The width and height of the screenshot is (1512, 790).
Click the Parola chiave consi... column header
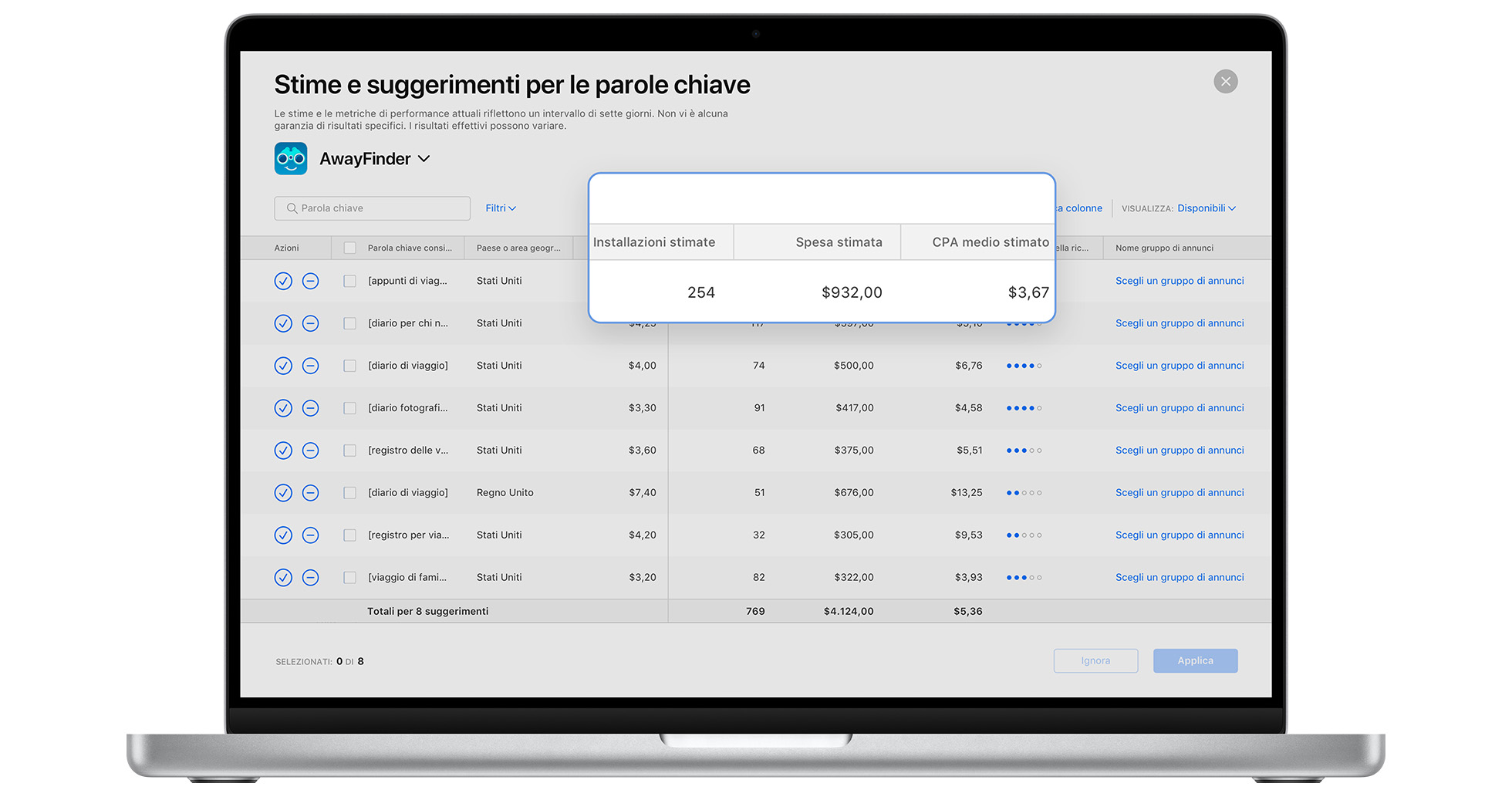[x=410, y=248]
